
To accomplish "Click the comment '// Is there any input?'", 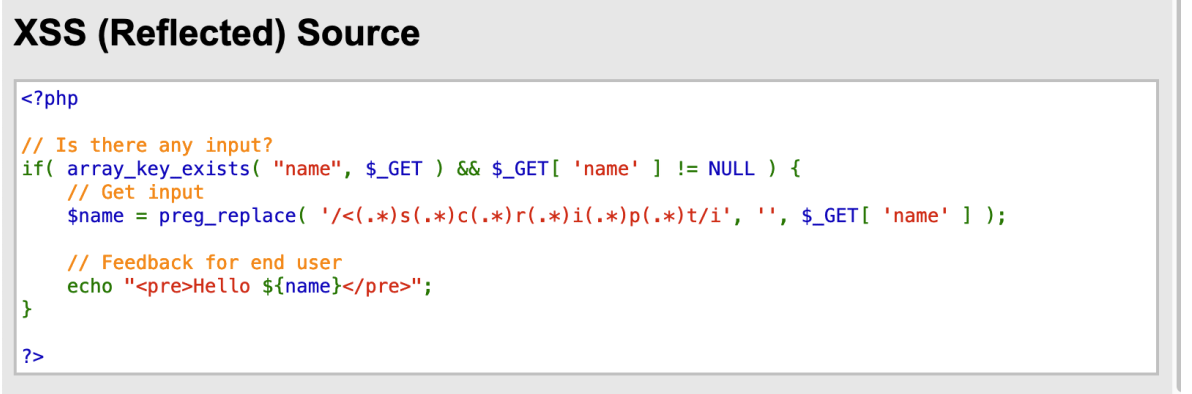I will [x=147, y=145].
